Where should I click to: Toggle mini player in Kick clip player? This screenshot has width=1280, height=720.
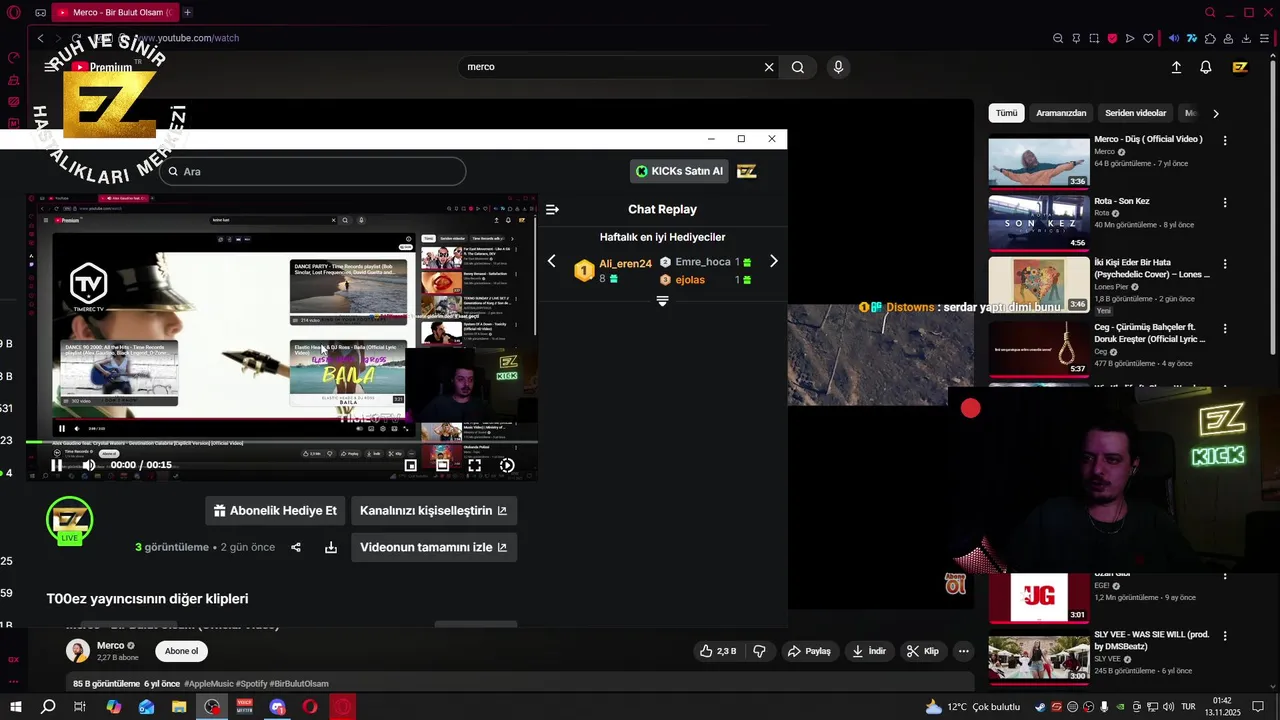[410, 465]
